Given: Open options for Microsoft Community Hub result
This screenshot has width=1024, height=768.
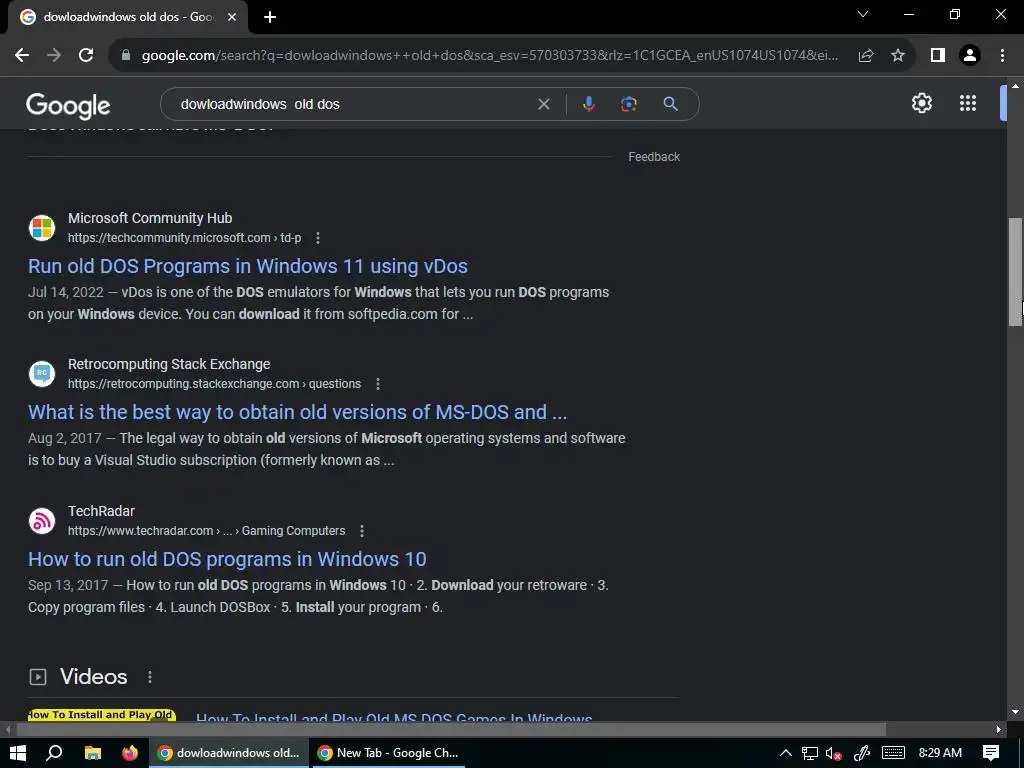Looking at the screenshot, I should pyautogui.click(x=318, y=238).
